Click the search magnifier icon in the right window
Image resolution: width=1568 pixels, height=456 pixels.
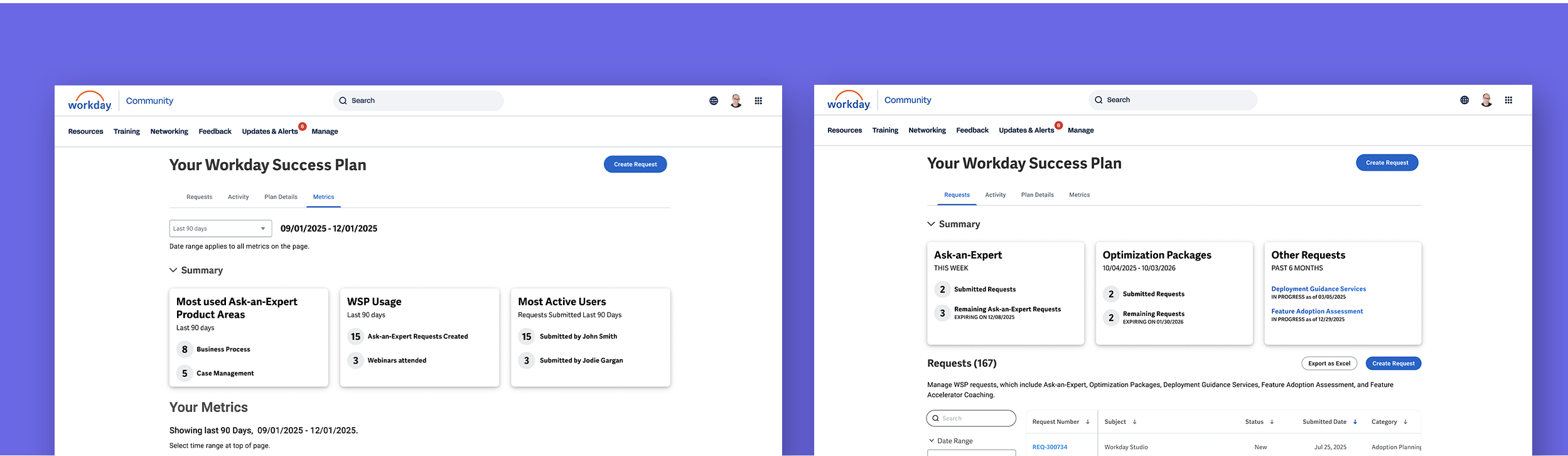tap(1098, 100)
